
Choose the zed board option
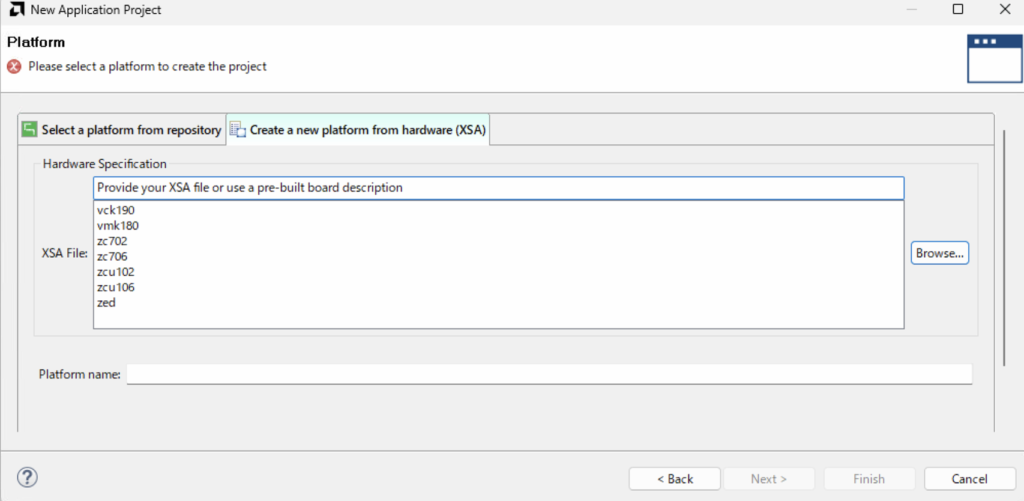click(x=106, y=302)
